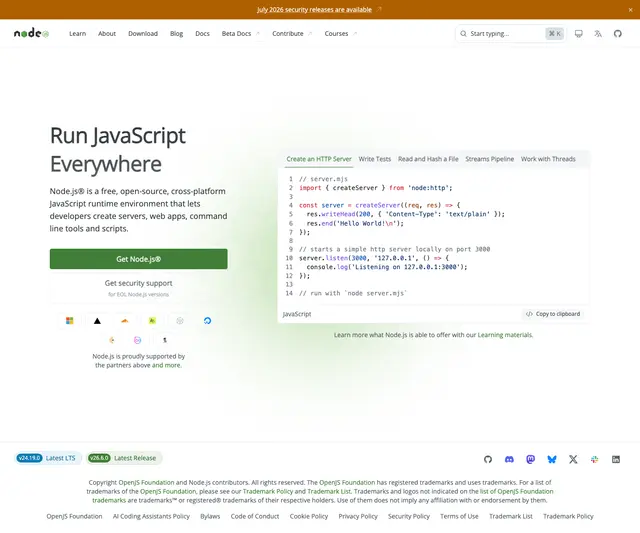This screenshot has height=533, width=640.
Task: Open the list of OpenJS Foundation trademarks link
Action: [x=516, y=491]
